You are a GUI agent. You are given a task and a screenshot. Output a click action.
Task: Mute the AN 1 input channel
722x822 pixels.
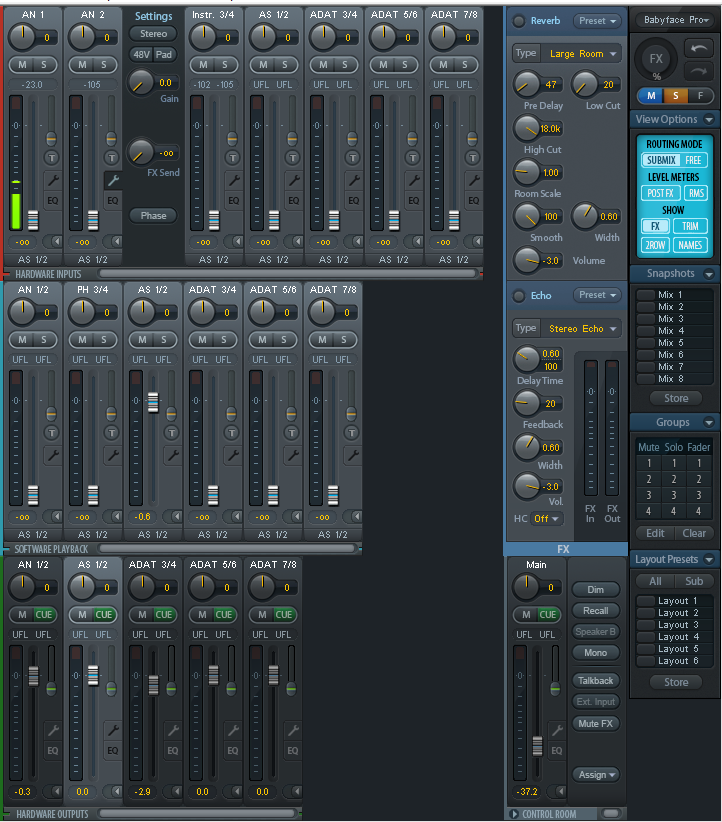(22, 64)
